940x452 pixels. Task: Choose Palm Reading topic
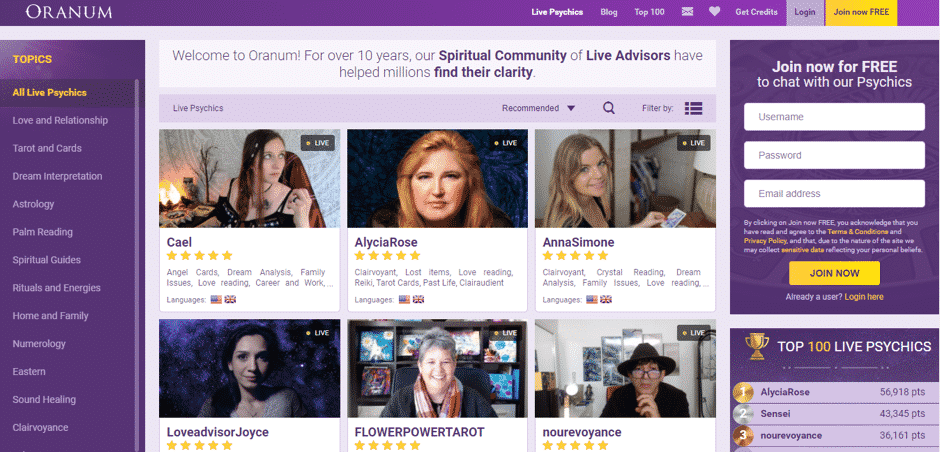tap(42, 232)
